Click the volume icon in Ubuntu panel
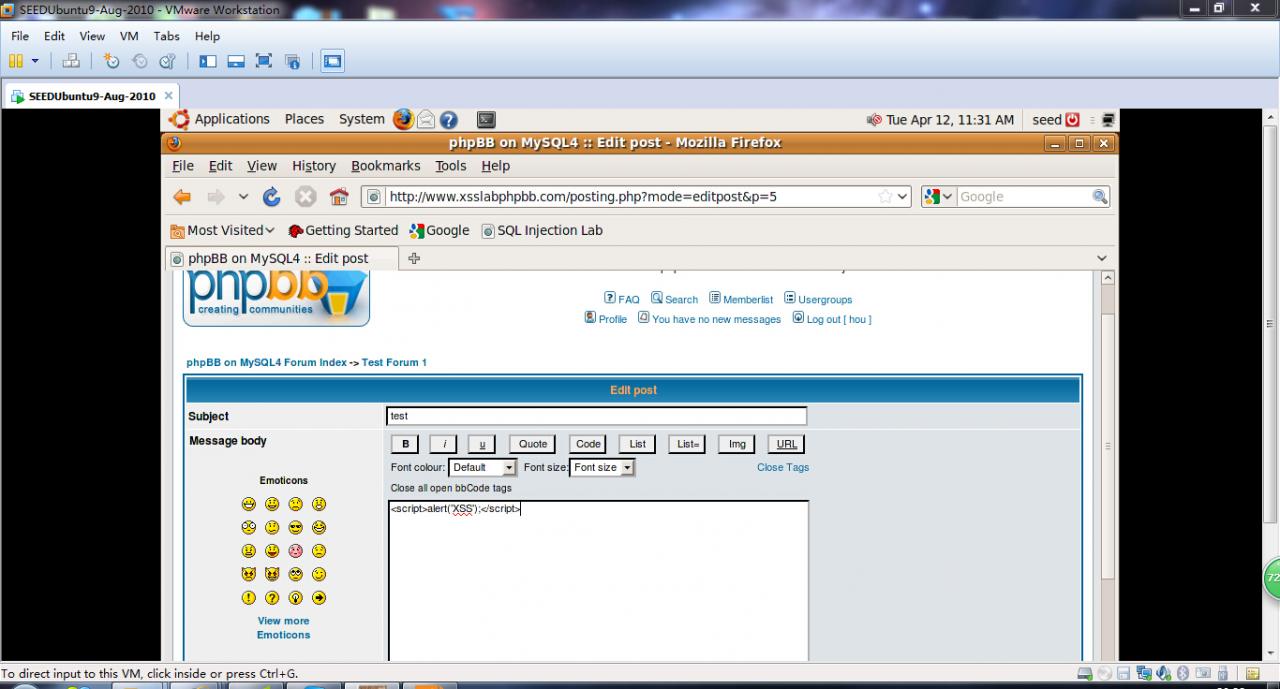The width and height of the screenshot is (1280, 689). click(x=875, y=120)
